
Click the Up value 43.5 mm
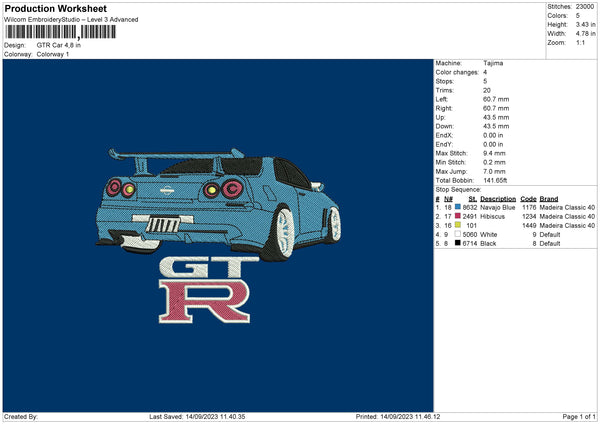tap(496, 117)
